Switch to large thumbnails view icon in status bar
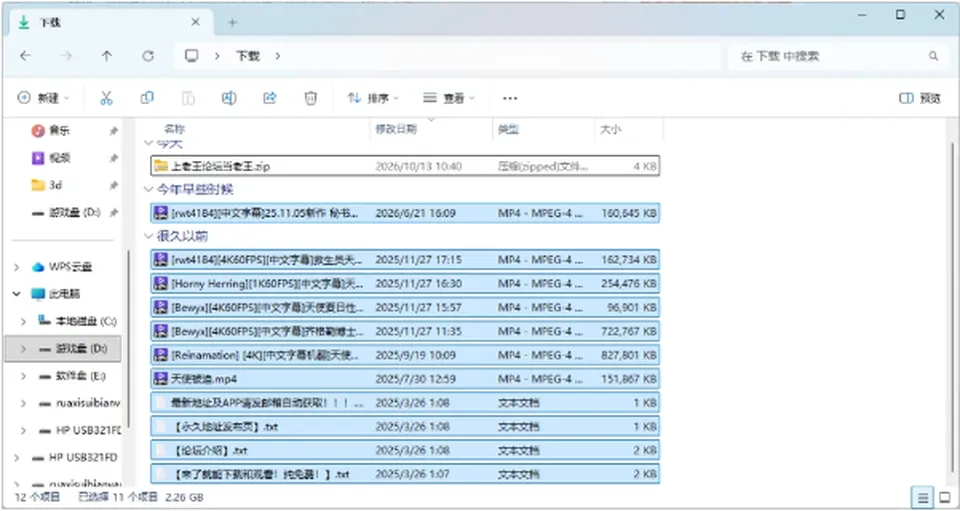This screenshot has width=960, height=511. coord(945,496)
